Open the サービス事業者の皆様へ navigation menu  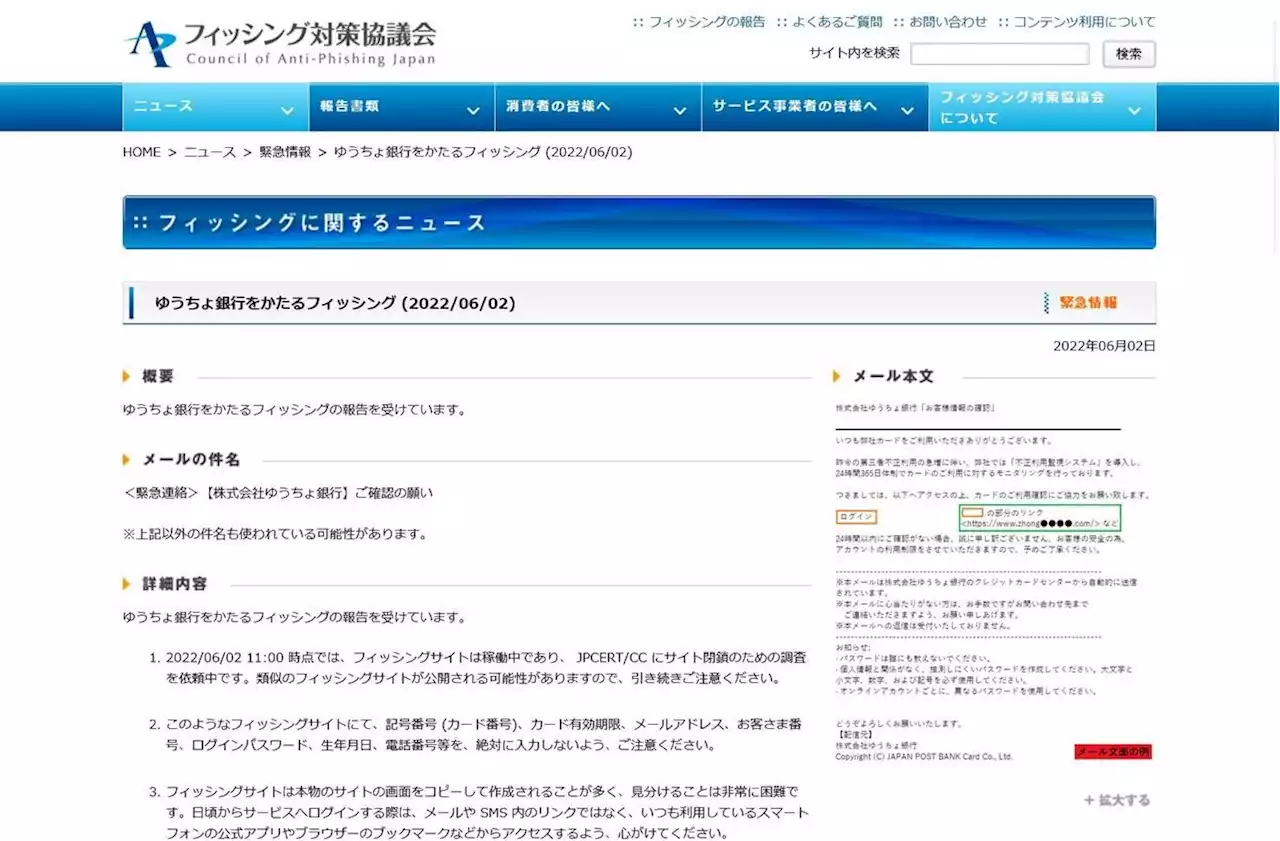(814, 107)
